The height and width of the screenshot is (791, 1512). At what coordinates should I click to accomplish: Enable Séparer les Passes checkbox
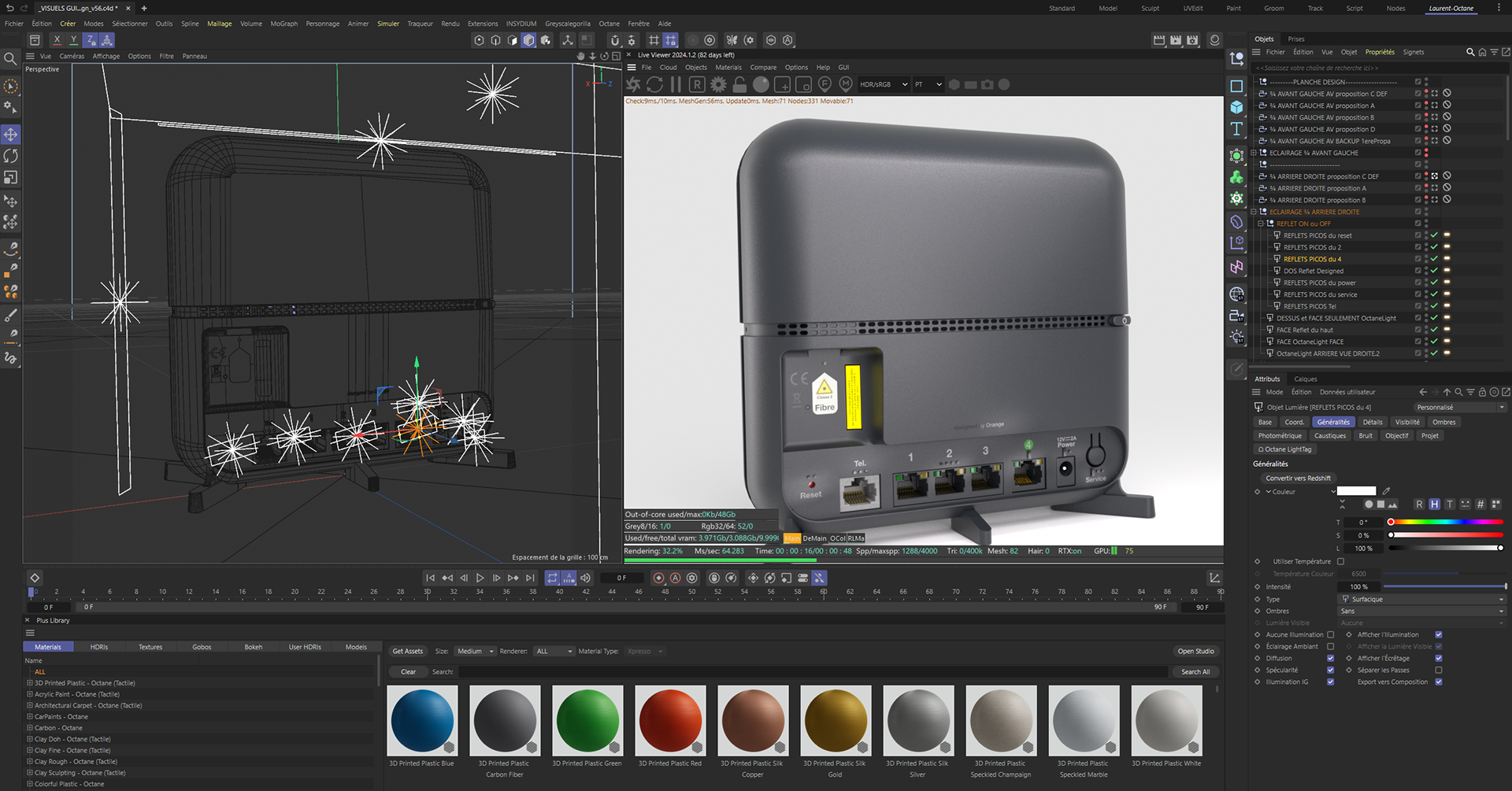click(1439, 670)
